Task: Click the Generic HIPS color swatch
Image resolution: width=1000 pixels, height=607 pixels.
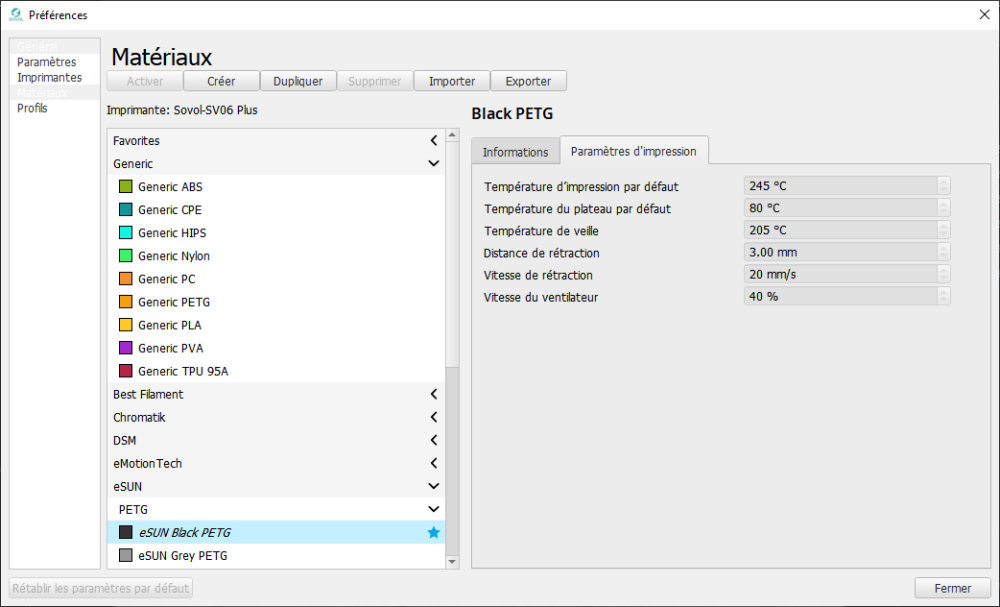Action: pyautogui.click(x=126, y=233)
